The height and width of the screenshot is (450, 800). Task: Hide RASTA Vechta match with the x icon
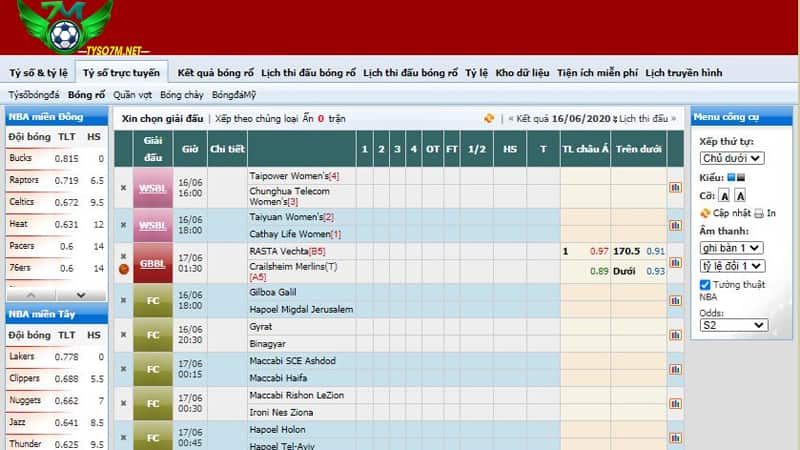click(x=123, y=256)
